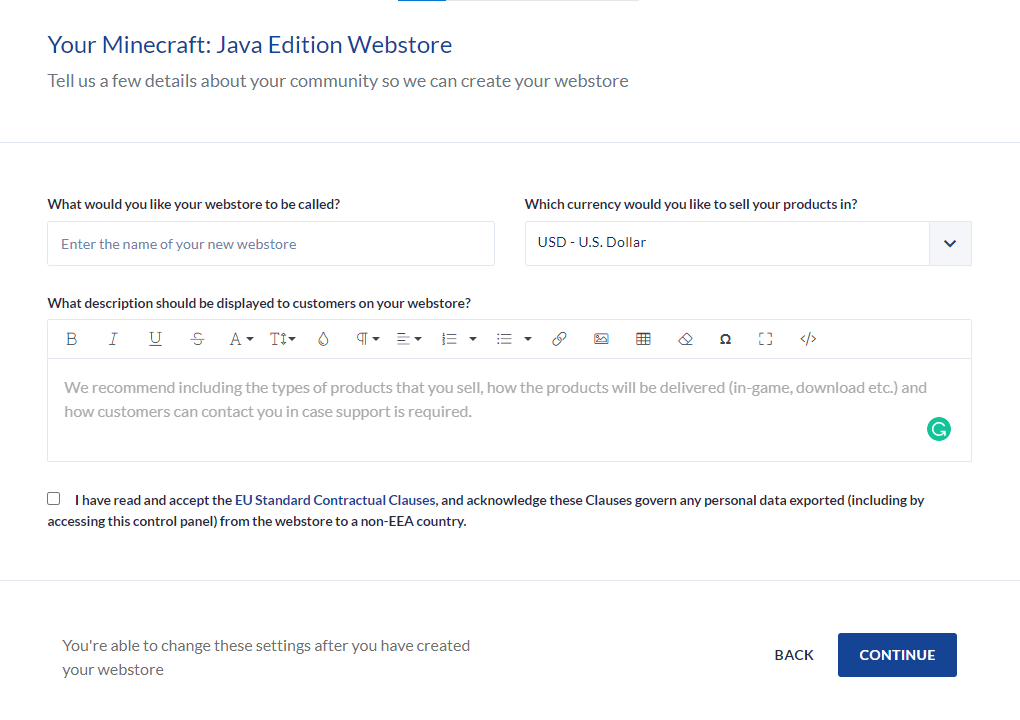Viewport: 1020px width, 720px height.
Task: Clear formatting with the eraser icon
Action: coord(685,339)
